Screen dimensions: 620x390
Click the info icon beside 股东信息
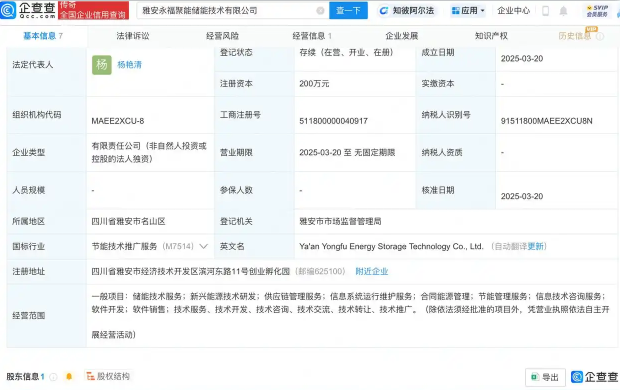coord(53,377)
